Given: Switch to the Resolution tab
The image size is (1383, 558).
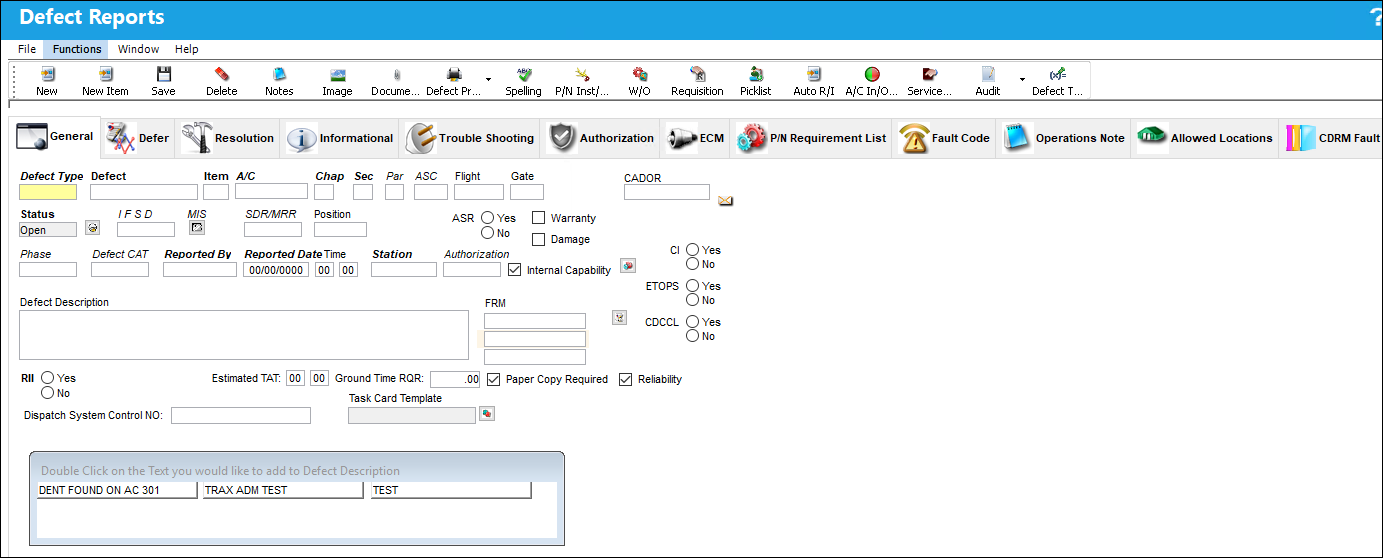Looking at the screenshot, I should click(228, 138).
